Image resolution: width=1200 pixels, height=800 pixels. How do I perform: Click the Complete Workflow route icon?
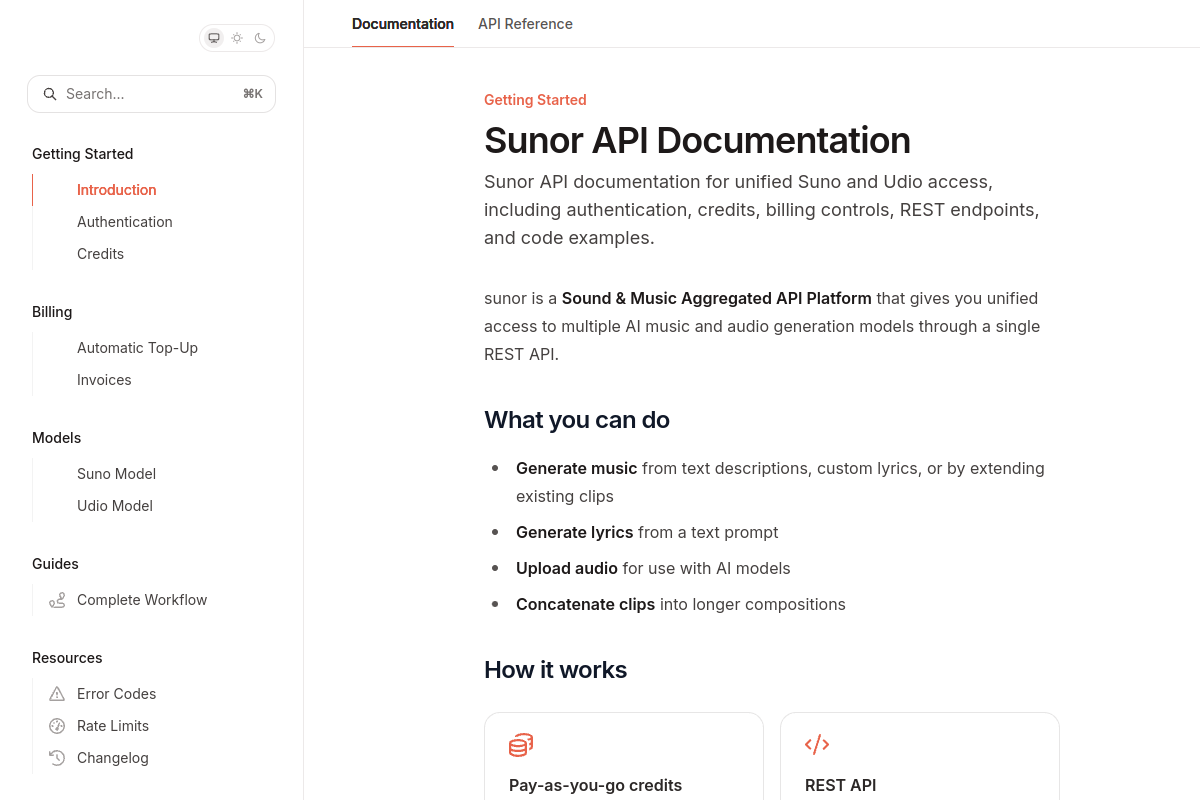57,600
